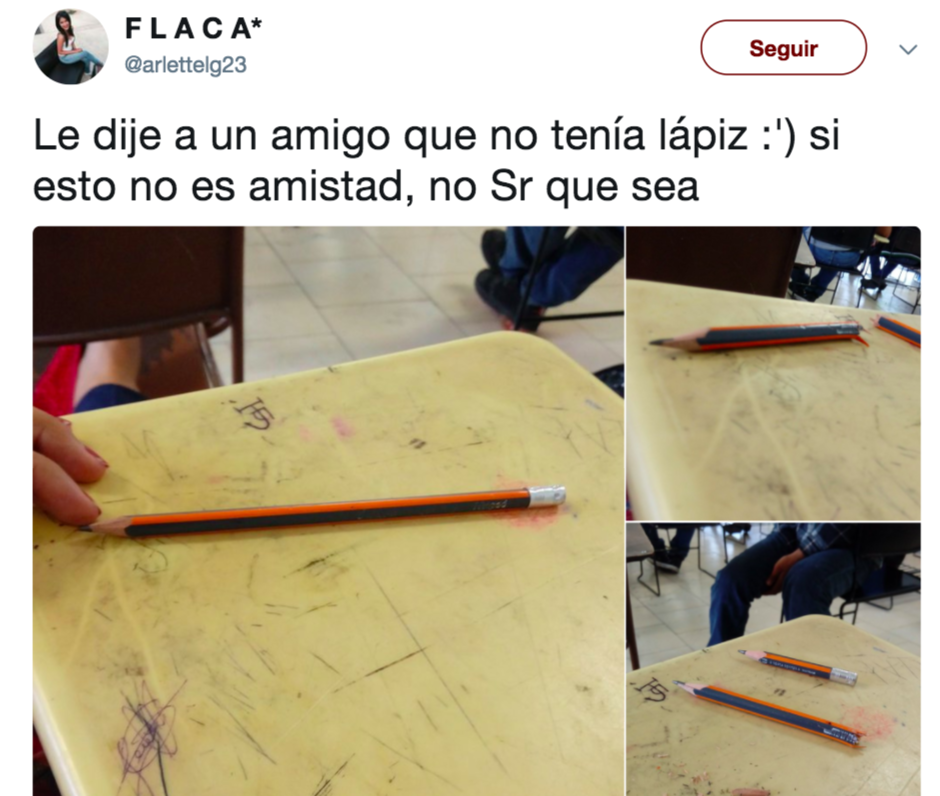The image size is (940, 796).
Task: Open the top-right photo of the broken pencil
Action: click(x=773, y=373)
